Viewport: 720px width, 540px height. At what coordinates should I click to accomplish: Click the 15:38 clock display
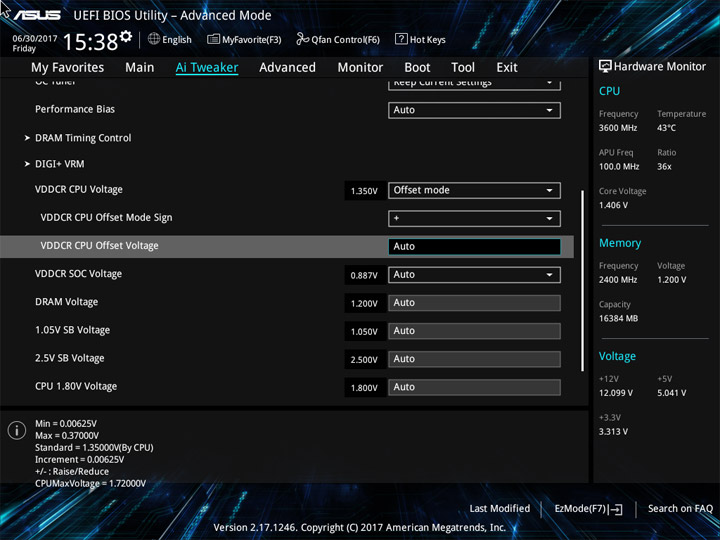(x=90, y=42)
